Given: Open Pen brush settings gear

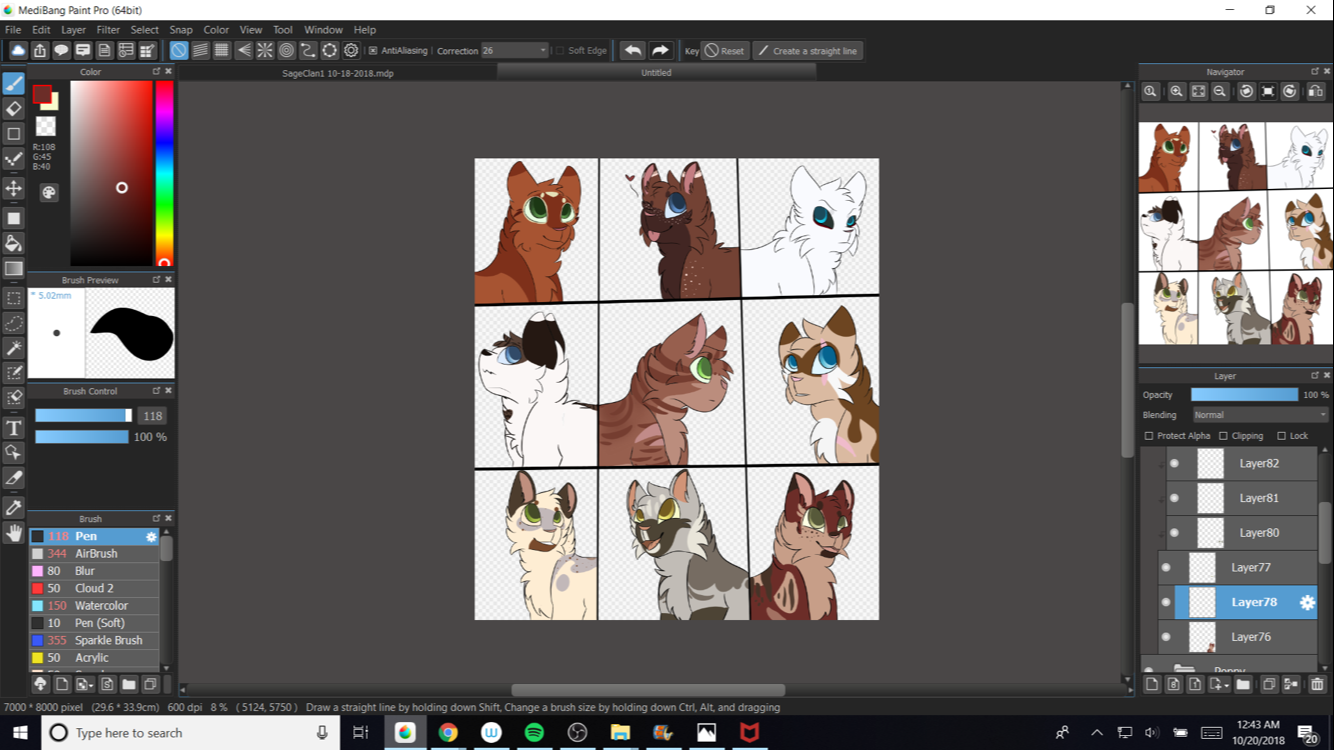Looking at the screenshot, I should click(152, 537).
